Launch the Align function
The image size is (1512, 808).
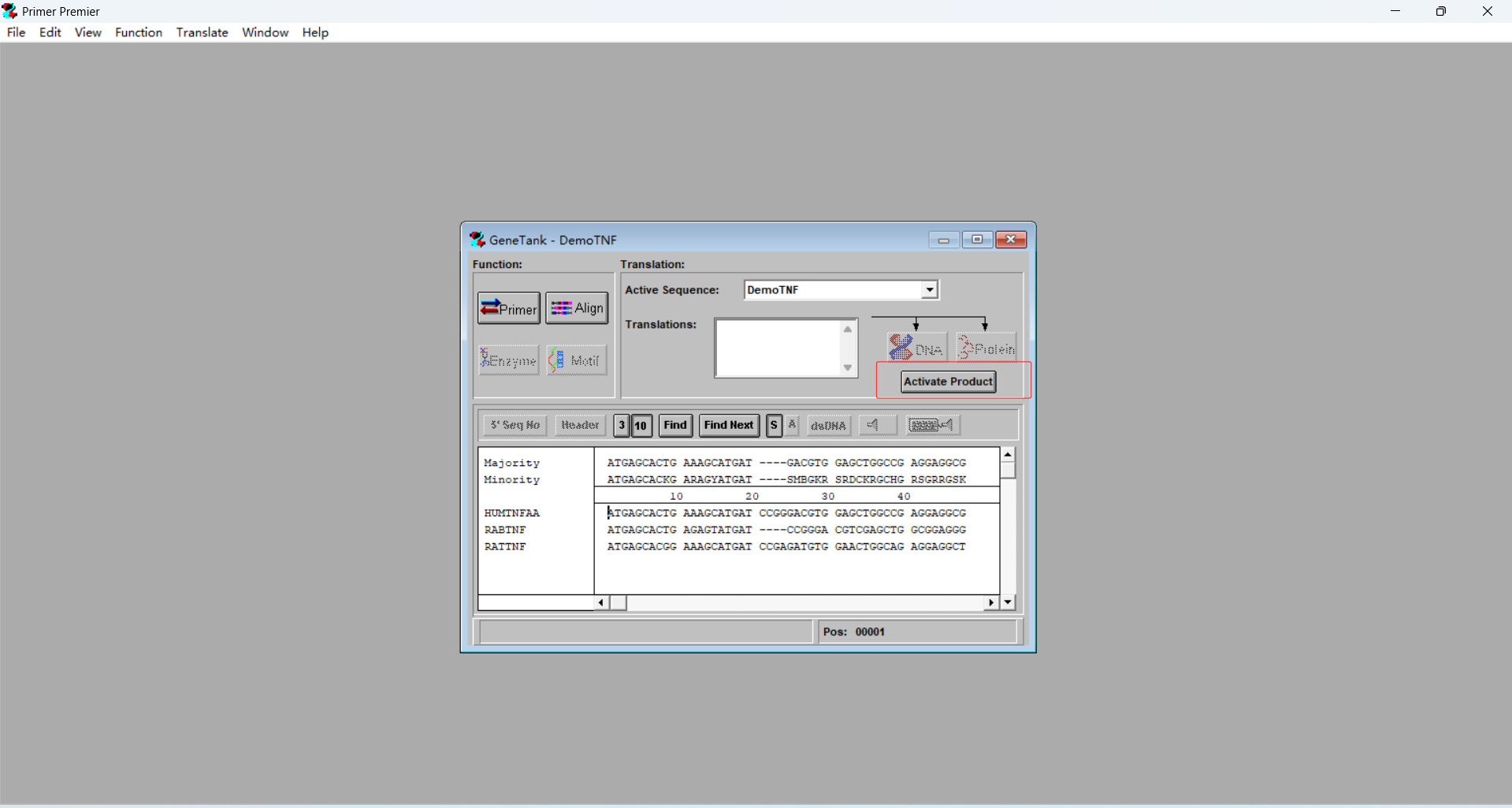(x=578, y=308)
